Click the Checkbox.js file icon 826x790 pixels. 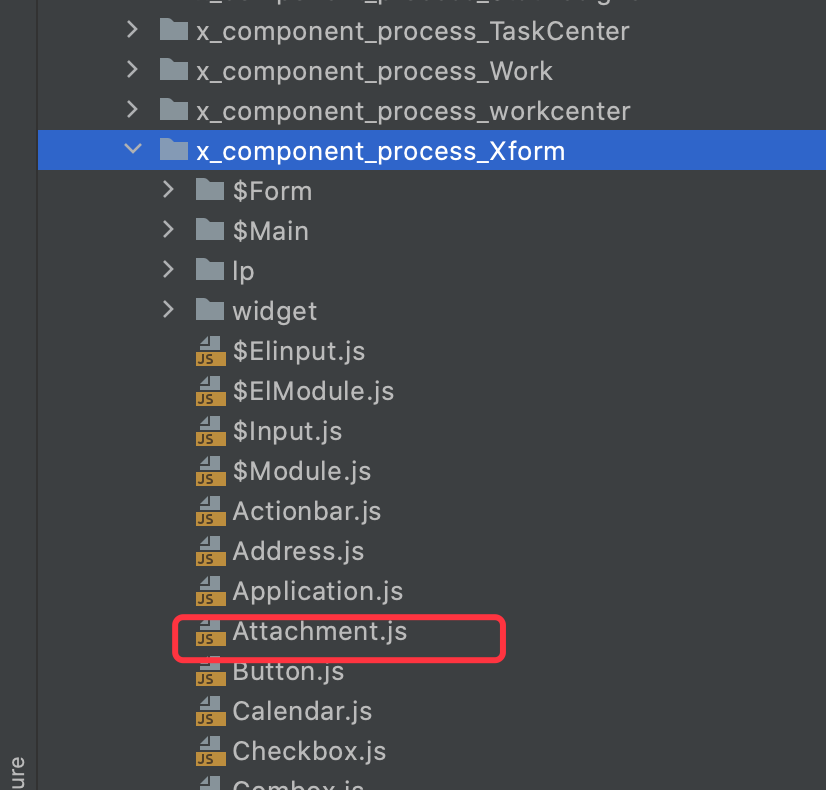click(x=208, y=753)
